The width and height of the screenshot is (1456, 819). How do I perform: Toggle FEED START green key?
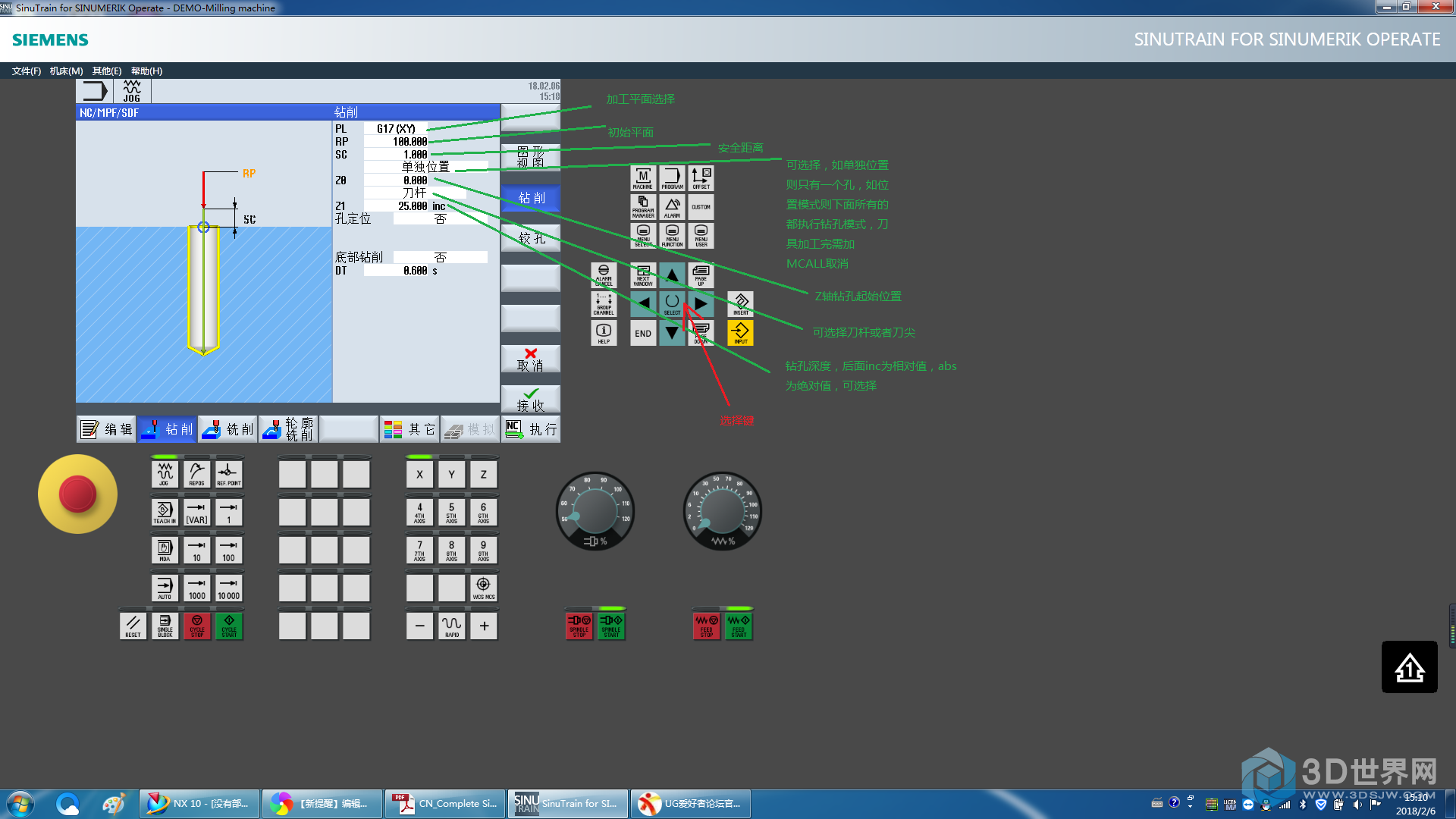tap(739, 626)
